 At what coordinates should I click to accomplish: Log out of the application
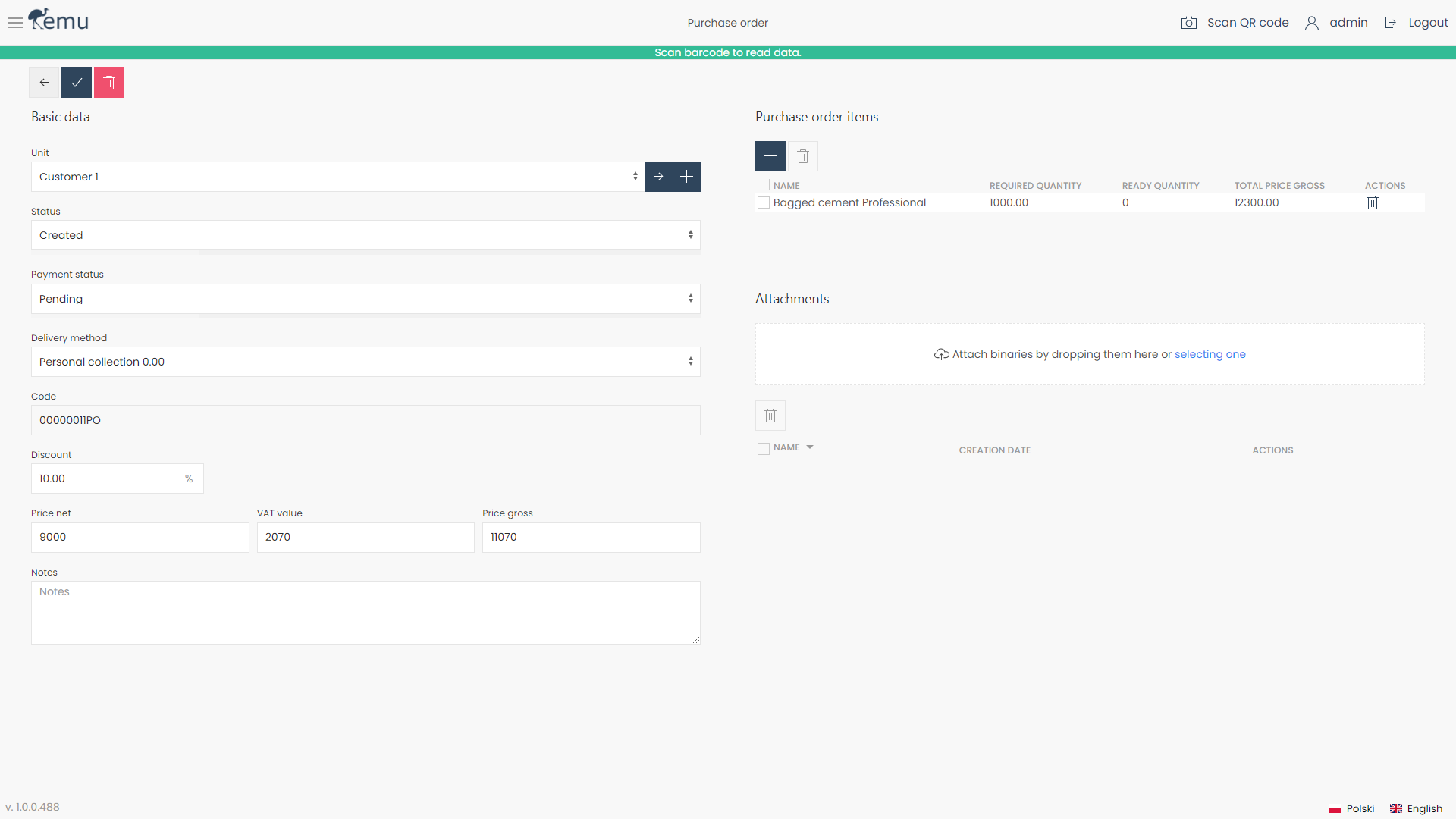point(1429,23)
